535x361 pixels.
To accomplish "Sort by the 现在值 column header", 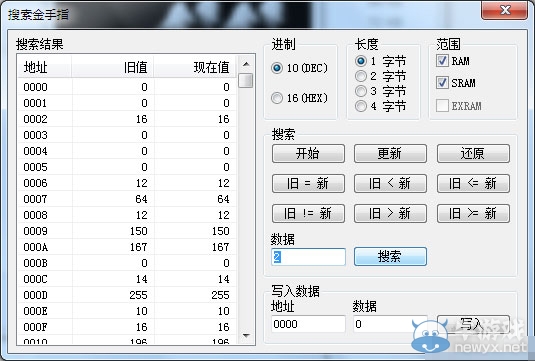I will [195, 67].
